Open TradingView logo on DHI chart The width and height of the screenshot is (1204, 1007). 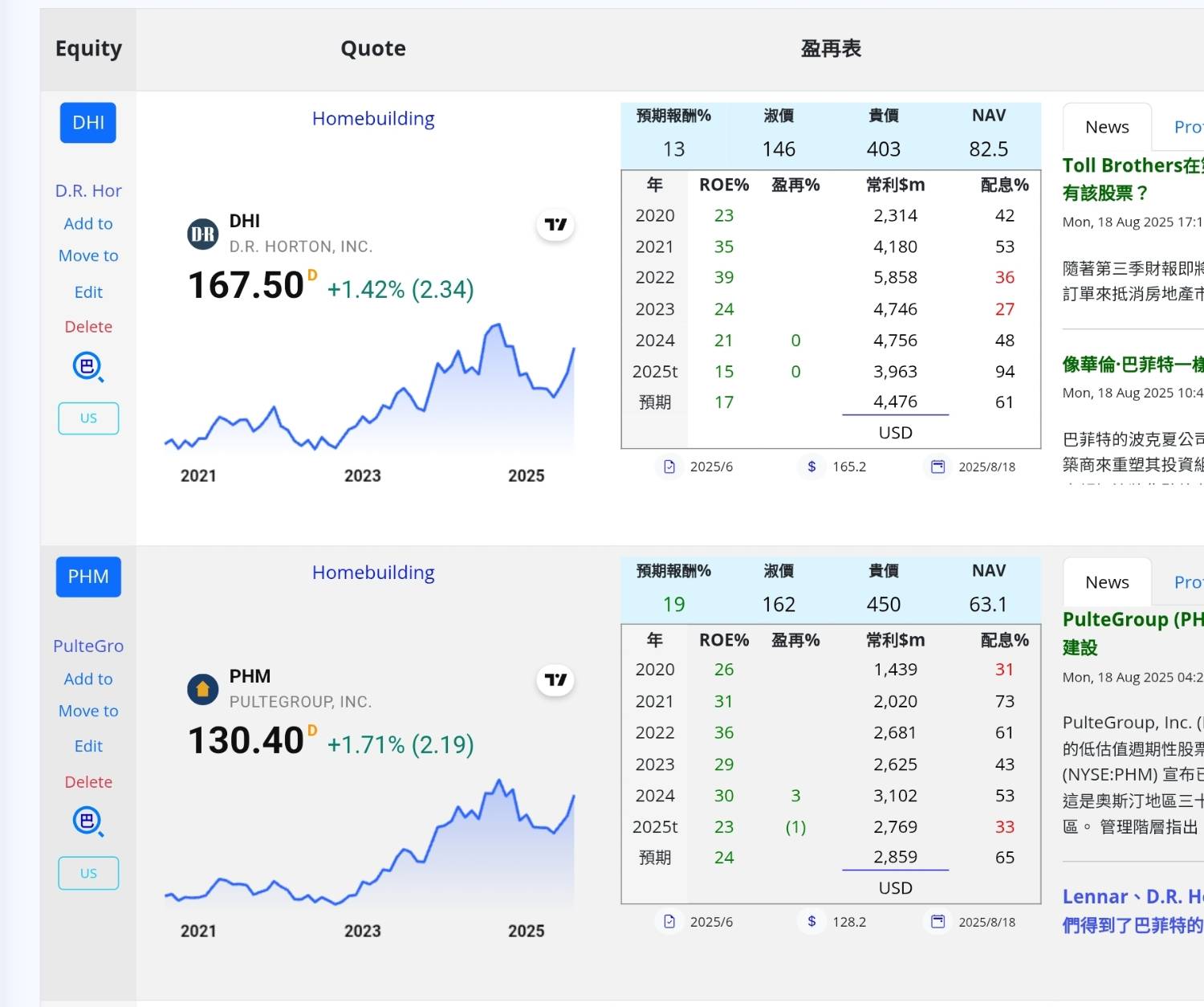(555, 225)
